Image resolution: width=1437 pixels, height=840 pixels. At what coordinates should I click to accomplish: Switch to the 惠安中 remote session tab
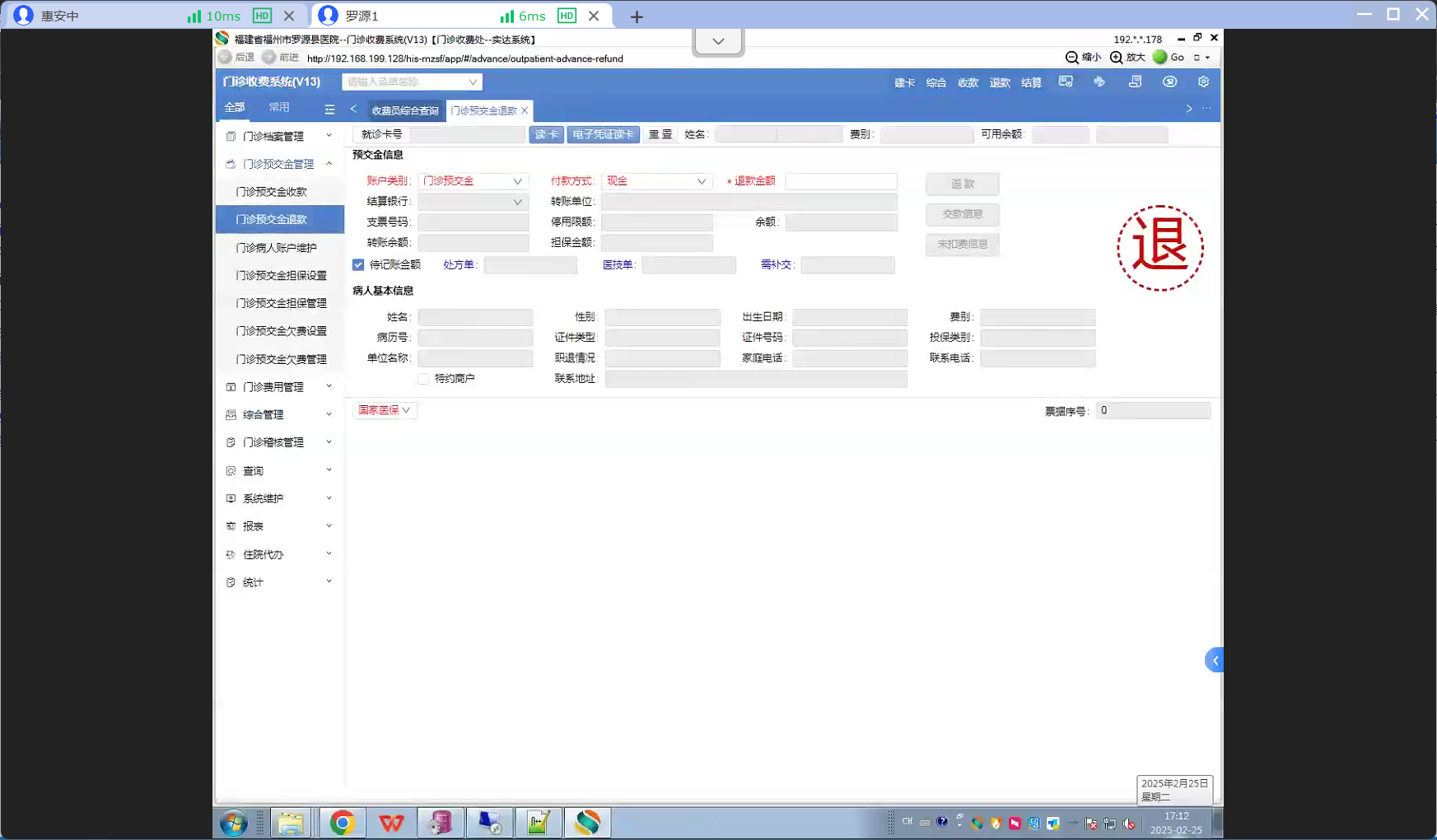pyautogui.click(x=156, y=16)
